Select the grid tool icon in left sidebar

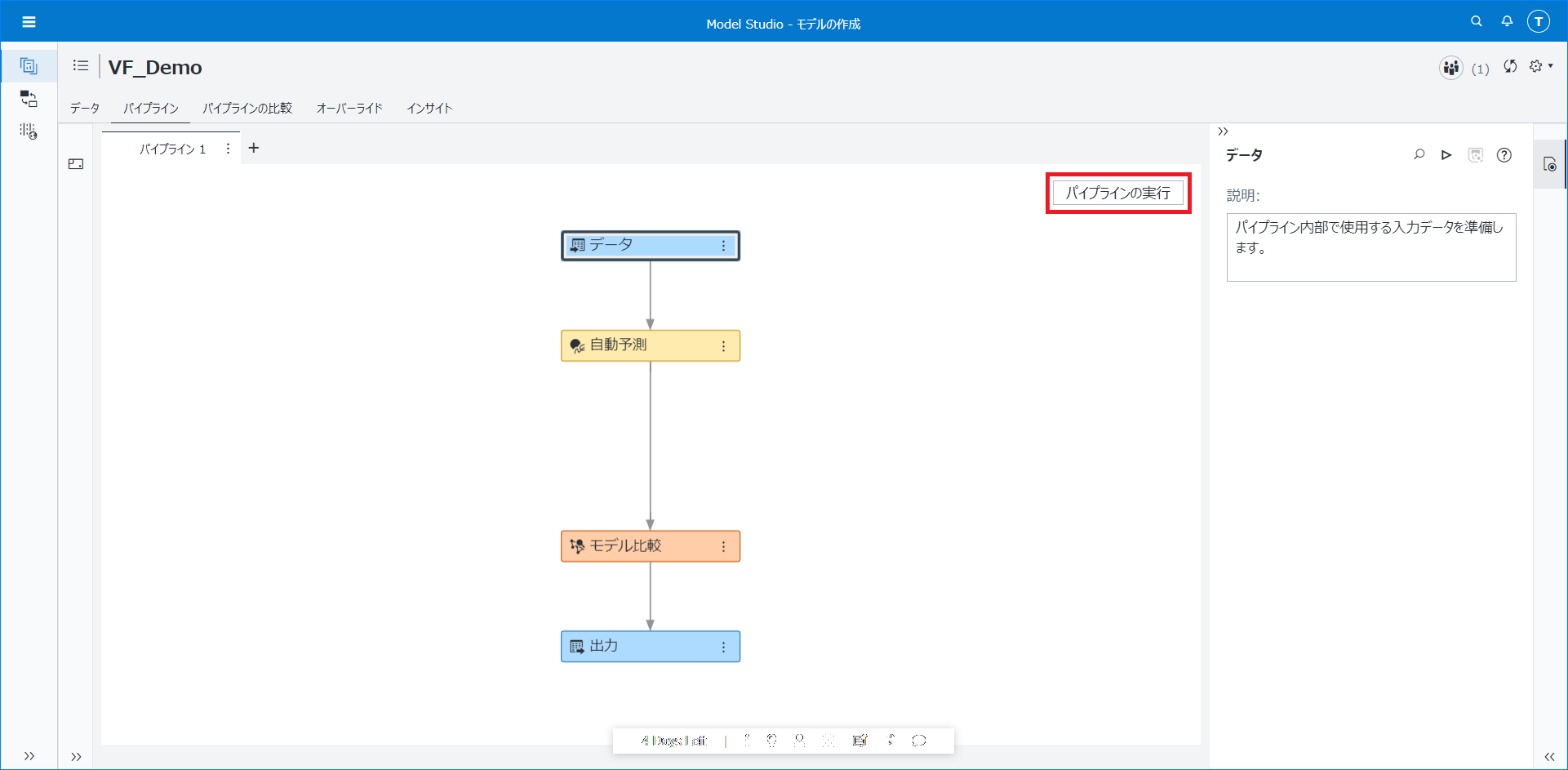pyautogui.click(x=29, y=131)
